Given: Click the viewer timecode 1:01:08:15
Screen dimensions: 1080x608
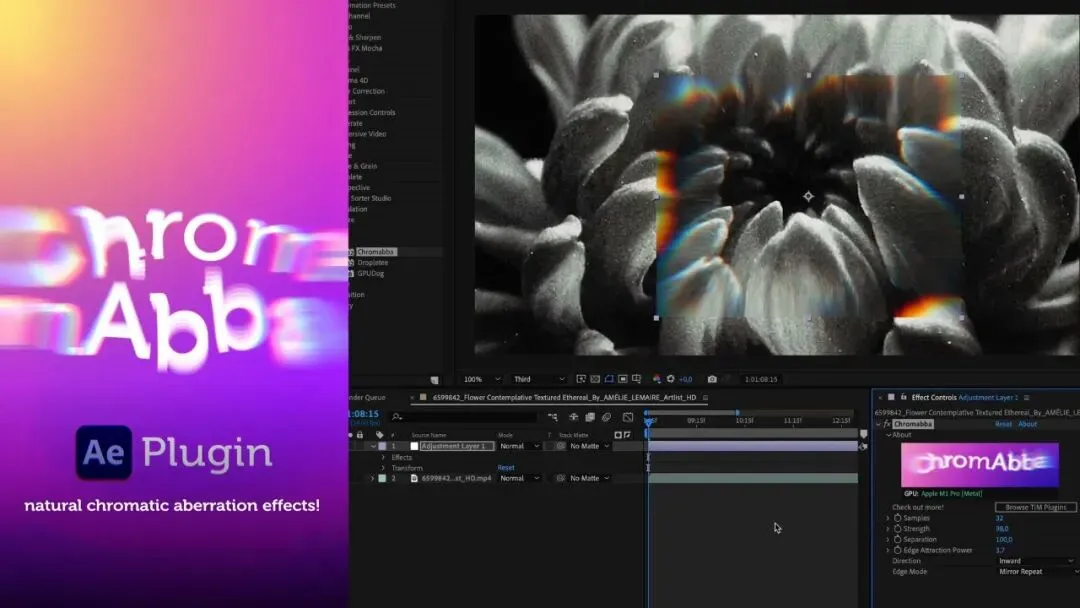Looking at the screenshot, I should pos(761,379).
